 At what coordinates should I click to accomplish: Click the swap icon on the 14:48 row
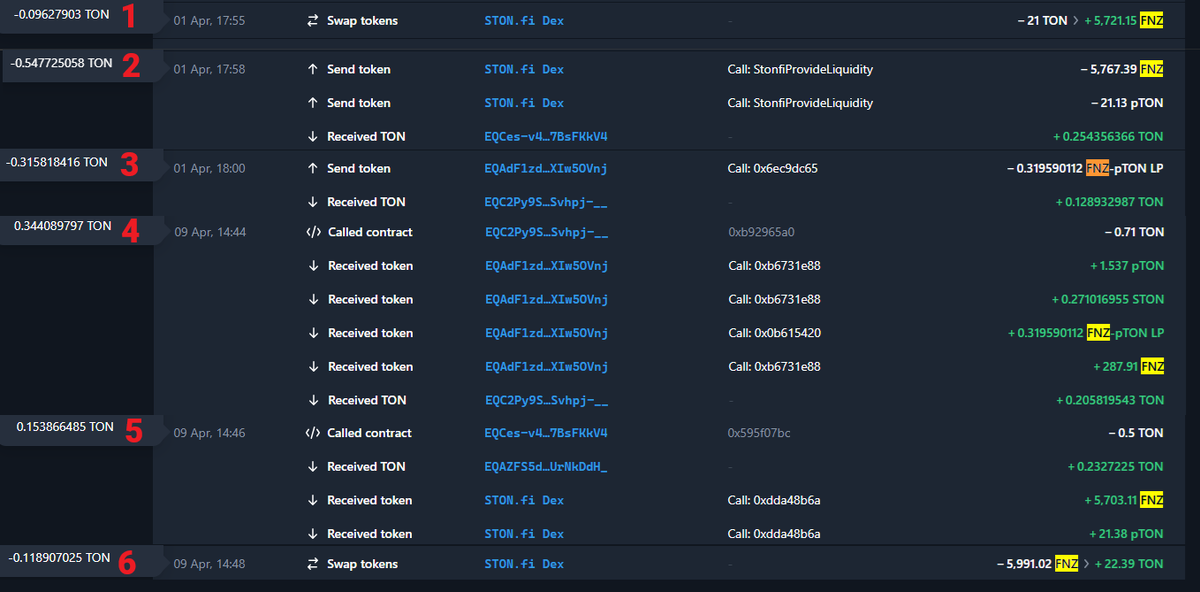point(313,564)
